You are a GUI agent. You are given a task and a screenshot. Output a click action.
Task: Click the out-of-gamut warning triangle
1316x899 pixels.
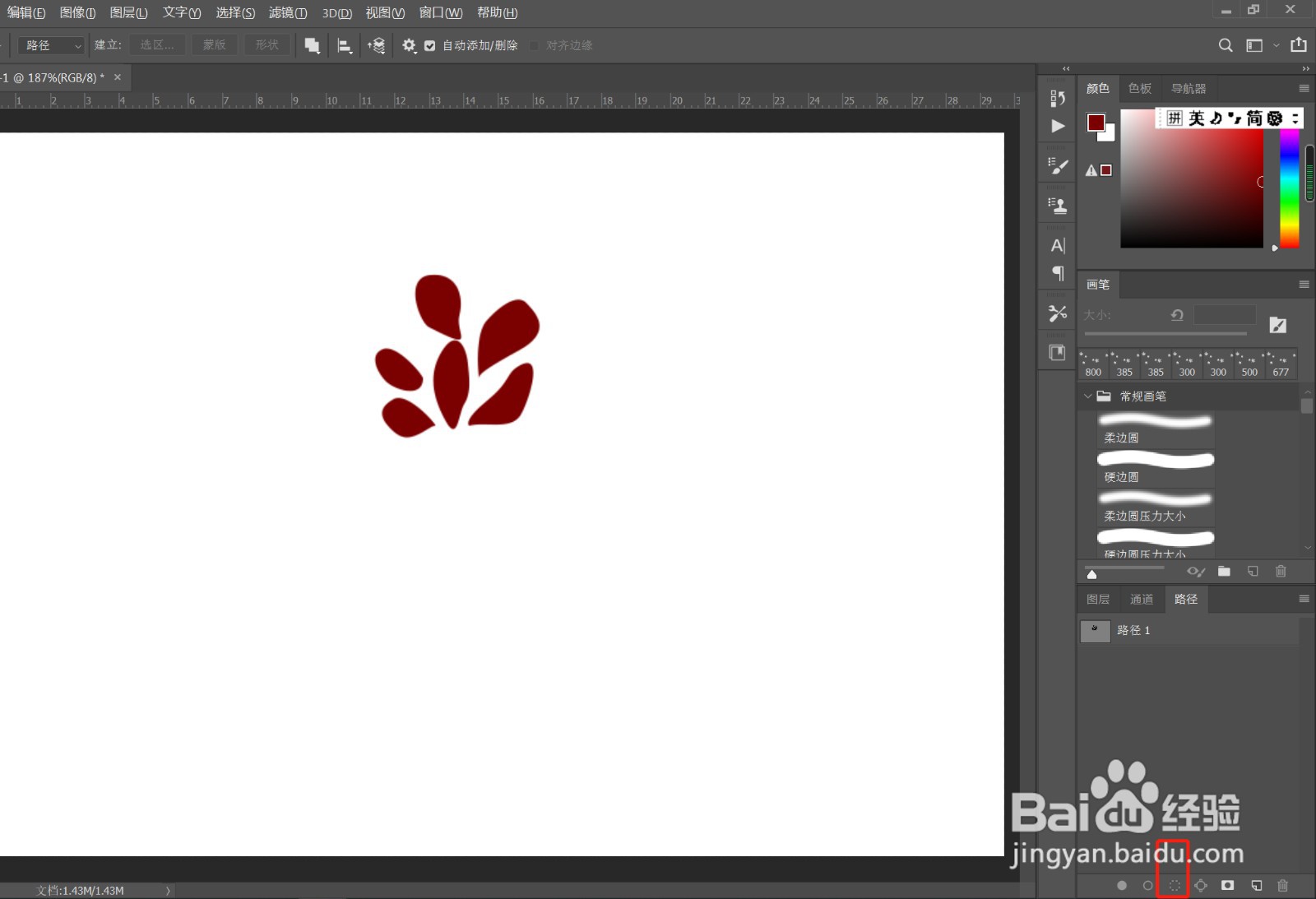(x=1091, y=170)
